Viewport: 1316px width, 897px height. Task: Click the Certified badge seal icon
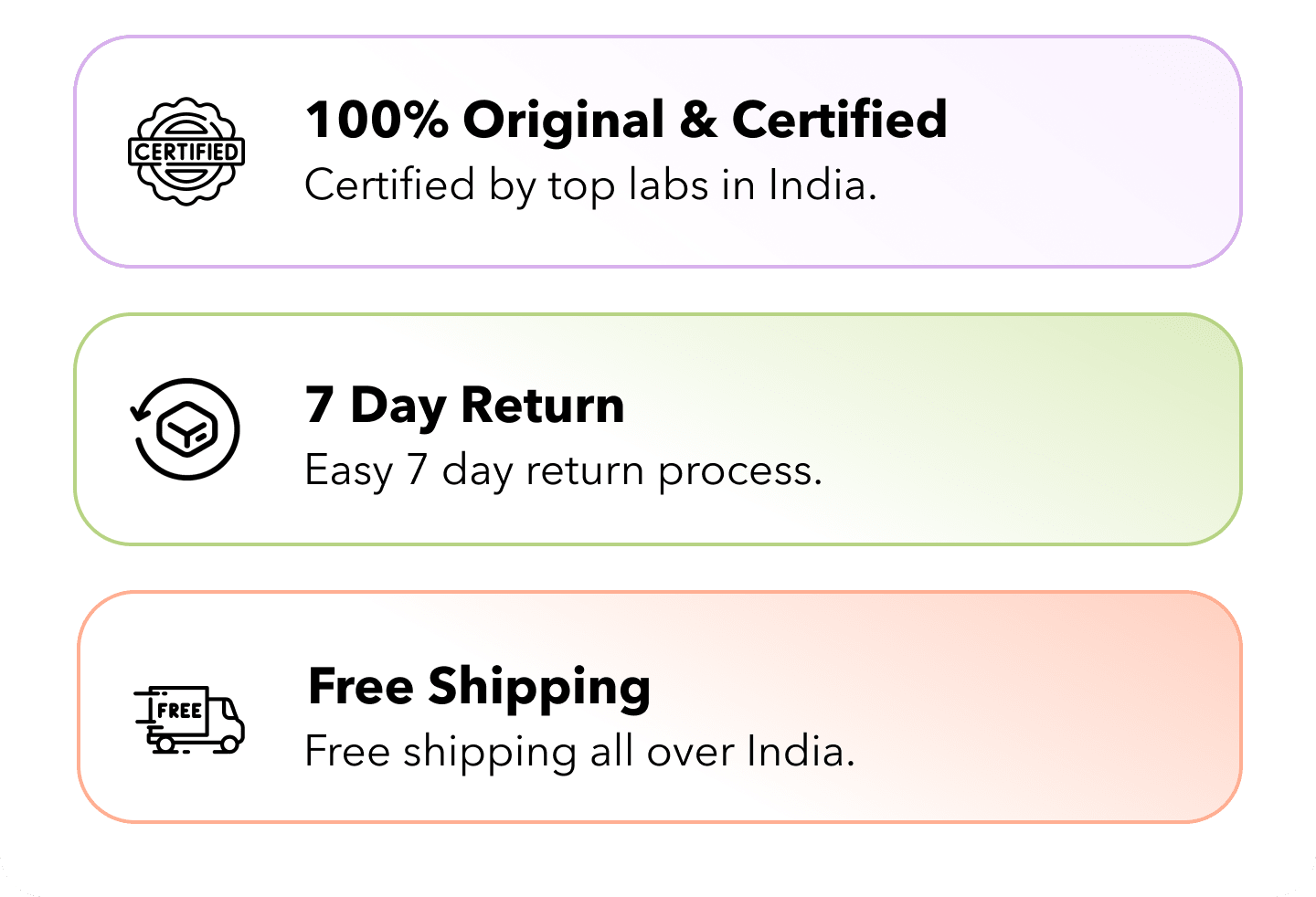[186, 152]
